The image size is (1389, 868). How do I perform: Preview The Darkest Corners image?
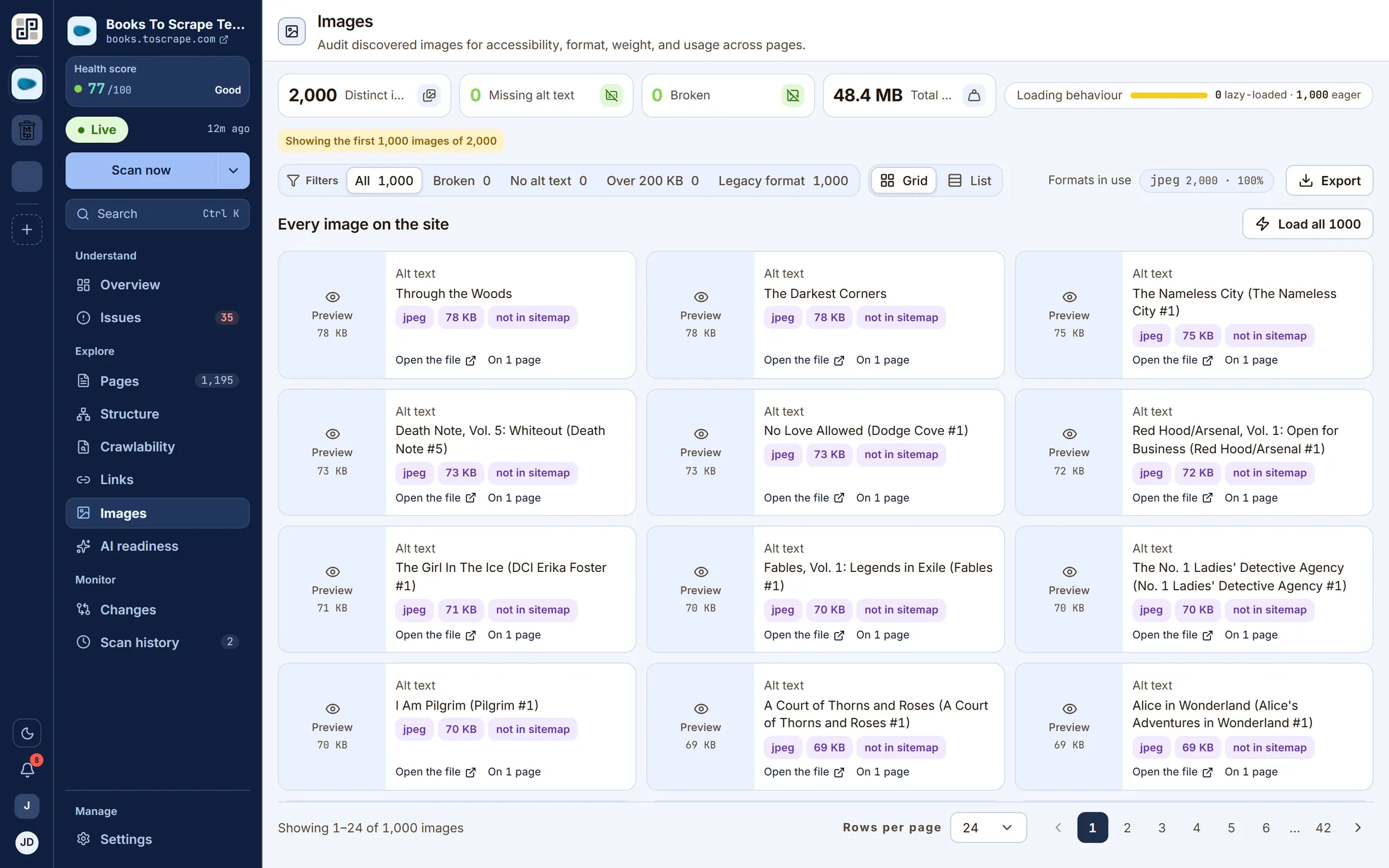coord(700,314)
